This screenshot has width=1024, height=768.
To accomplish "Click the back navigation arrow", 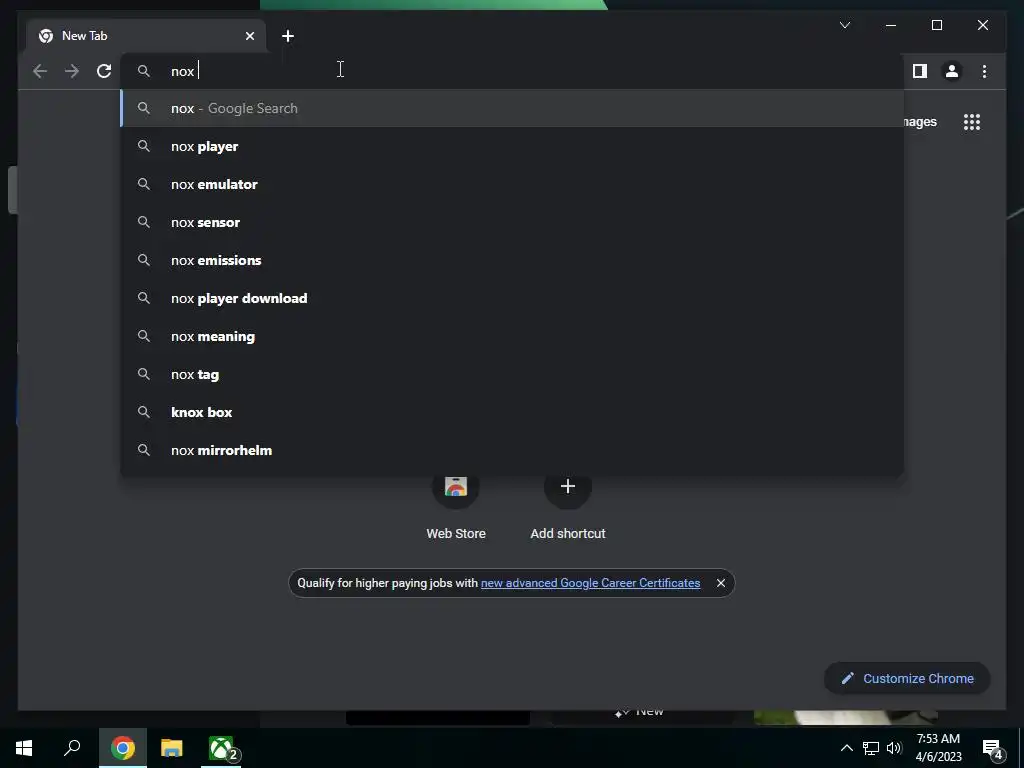I will 40,71.
